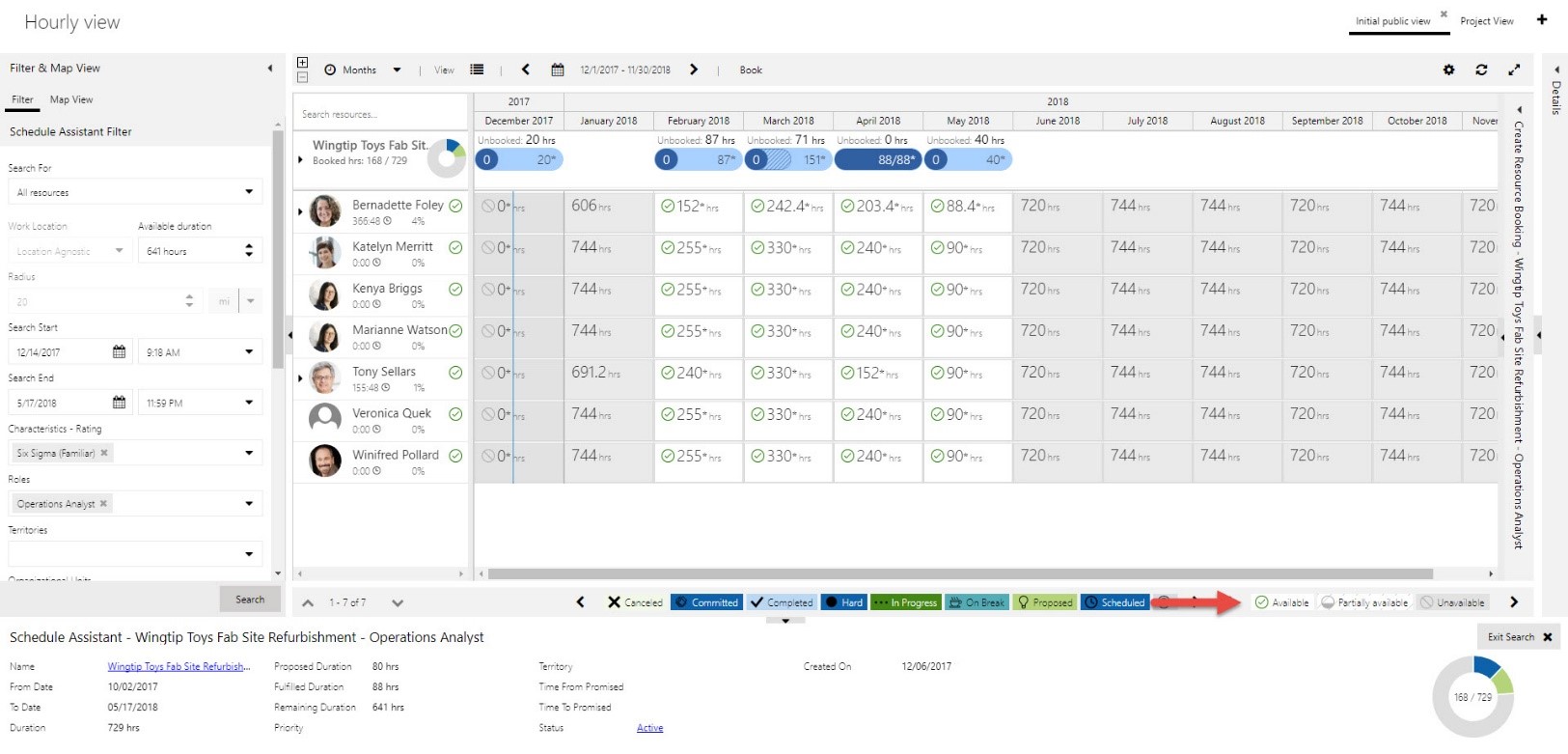Open the date range calendar picker

tap(558, 70)
